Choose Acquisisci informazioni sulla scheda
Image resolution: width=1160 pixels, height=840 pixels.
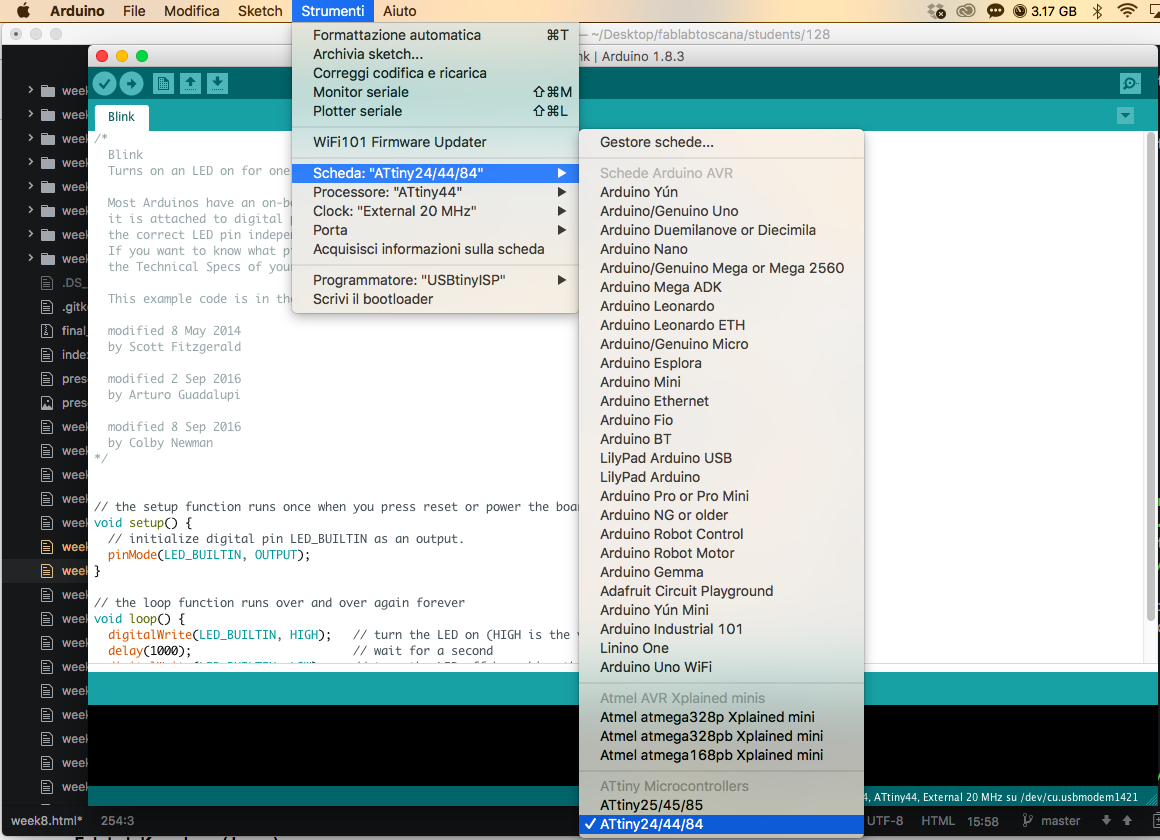(435, 249)
